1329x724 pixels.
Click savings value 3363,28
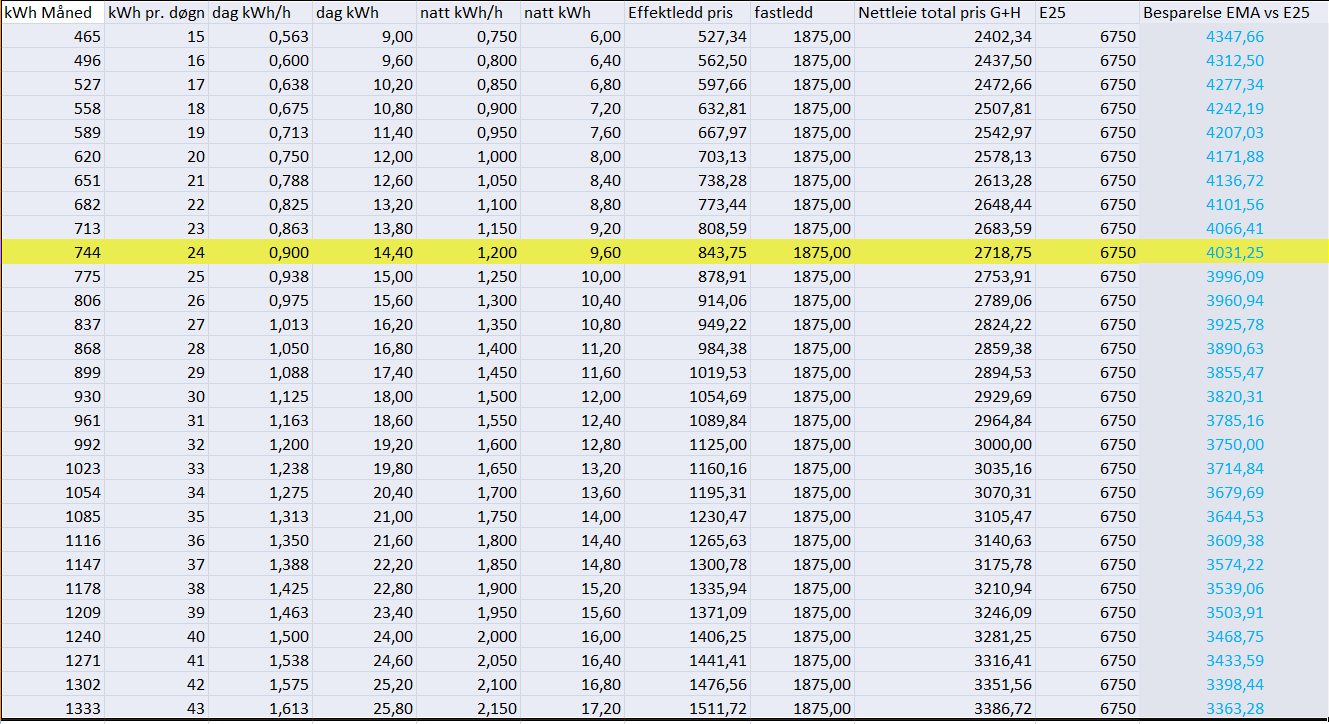coord(1234,708)
